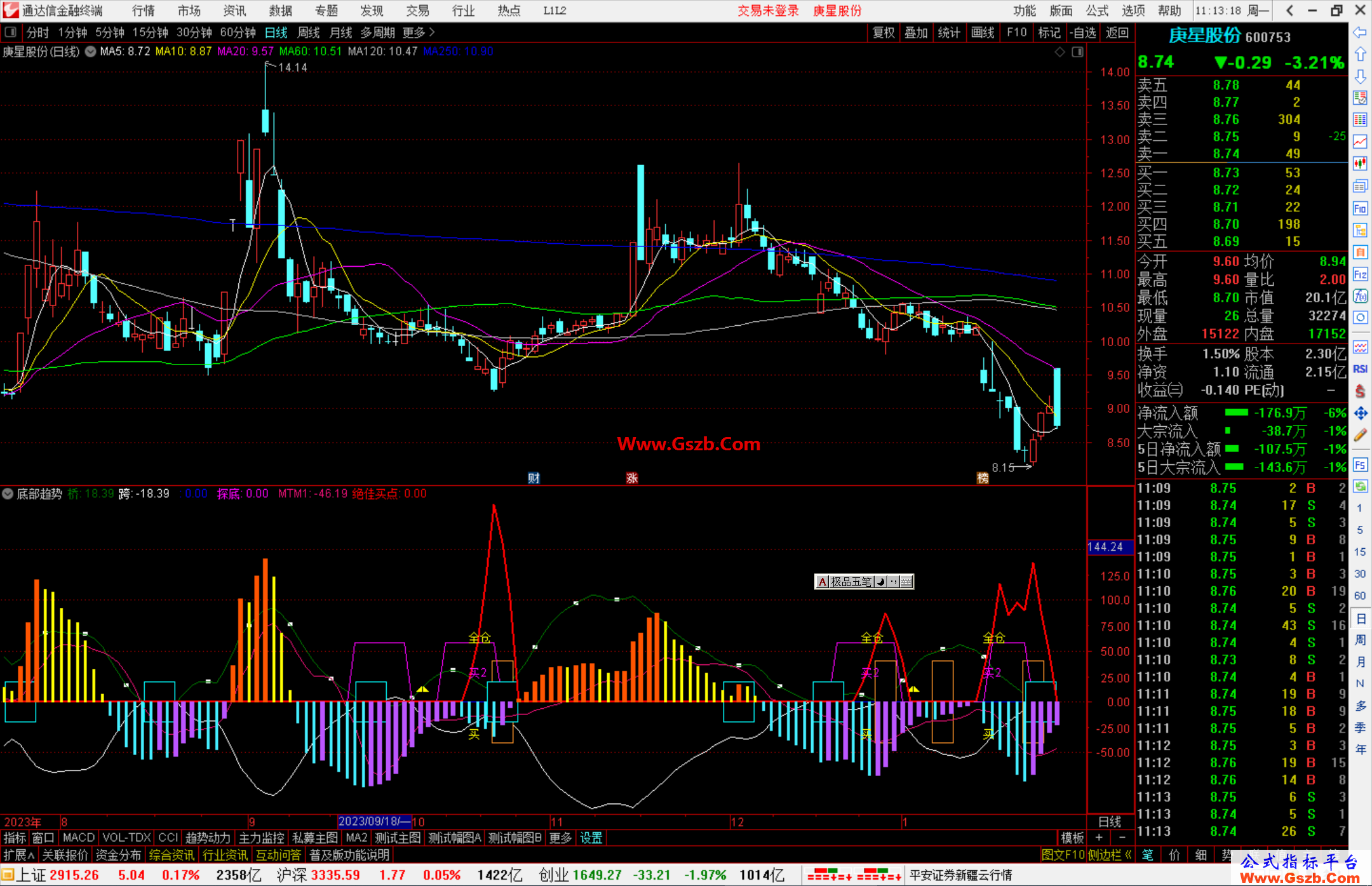The height and width of the screenshot is (886, 1372).
Task: Click the diamond icon at chart top-right
Action: [x=1059, y=52]
